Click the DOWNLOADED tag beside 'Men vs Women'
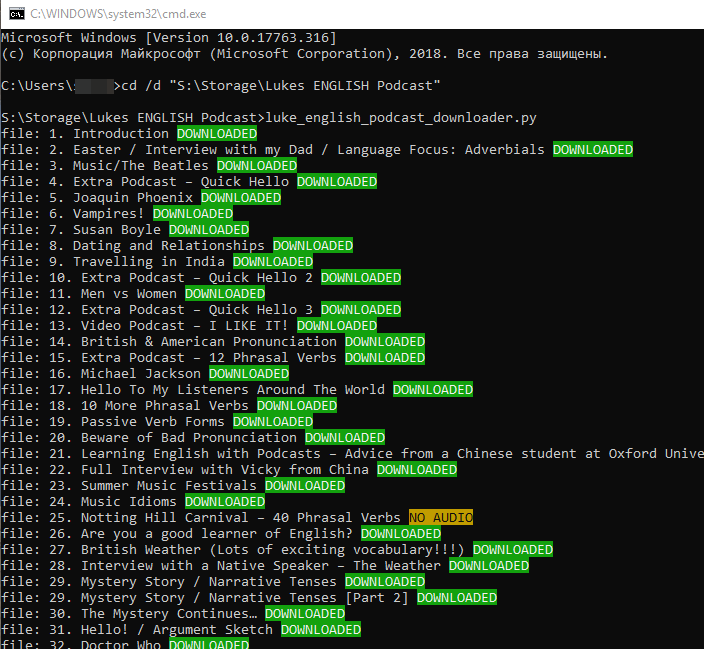This screenshot has height=649, width=704. (225, 294)
